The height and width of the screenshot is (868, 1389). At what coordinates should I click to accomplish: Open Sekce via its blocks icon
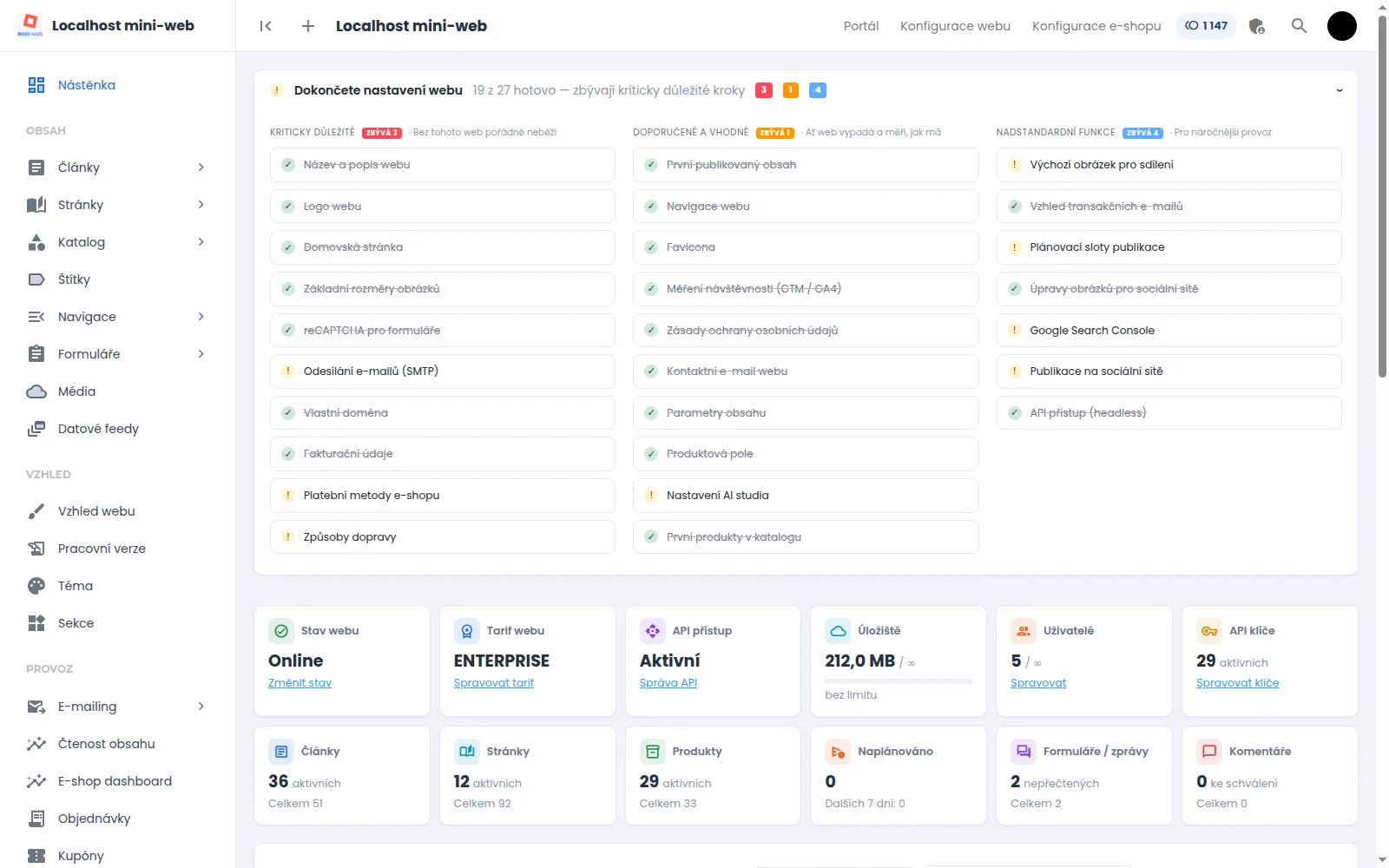pyautogui.click(x=36, y=623)
